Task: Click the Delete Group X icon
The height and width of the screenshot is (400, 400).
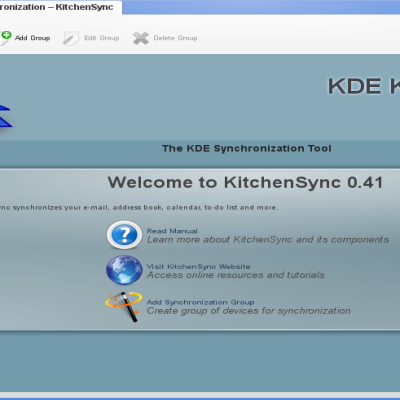Action: [141, 38]
